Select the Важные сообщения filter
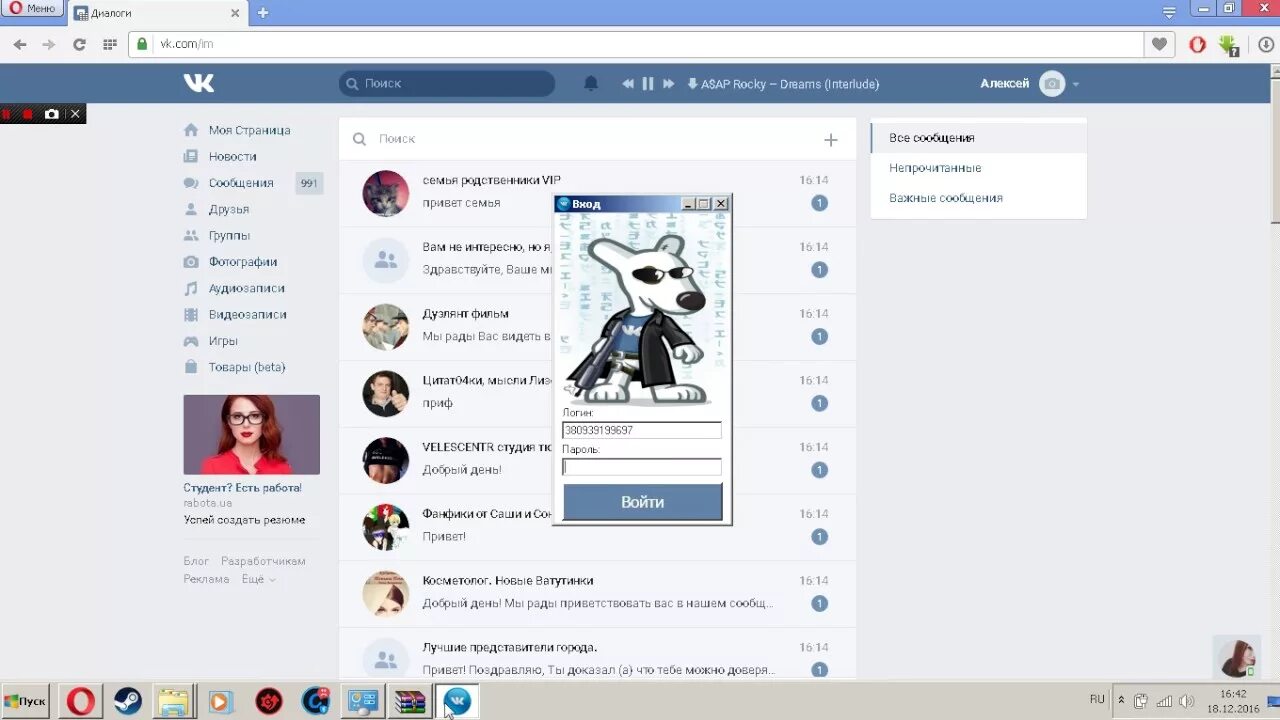 pyautogui.click(x=978, y=198)
